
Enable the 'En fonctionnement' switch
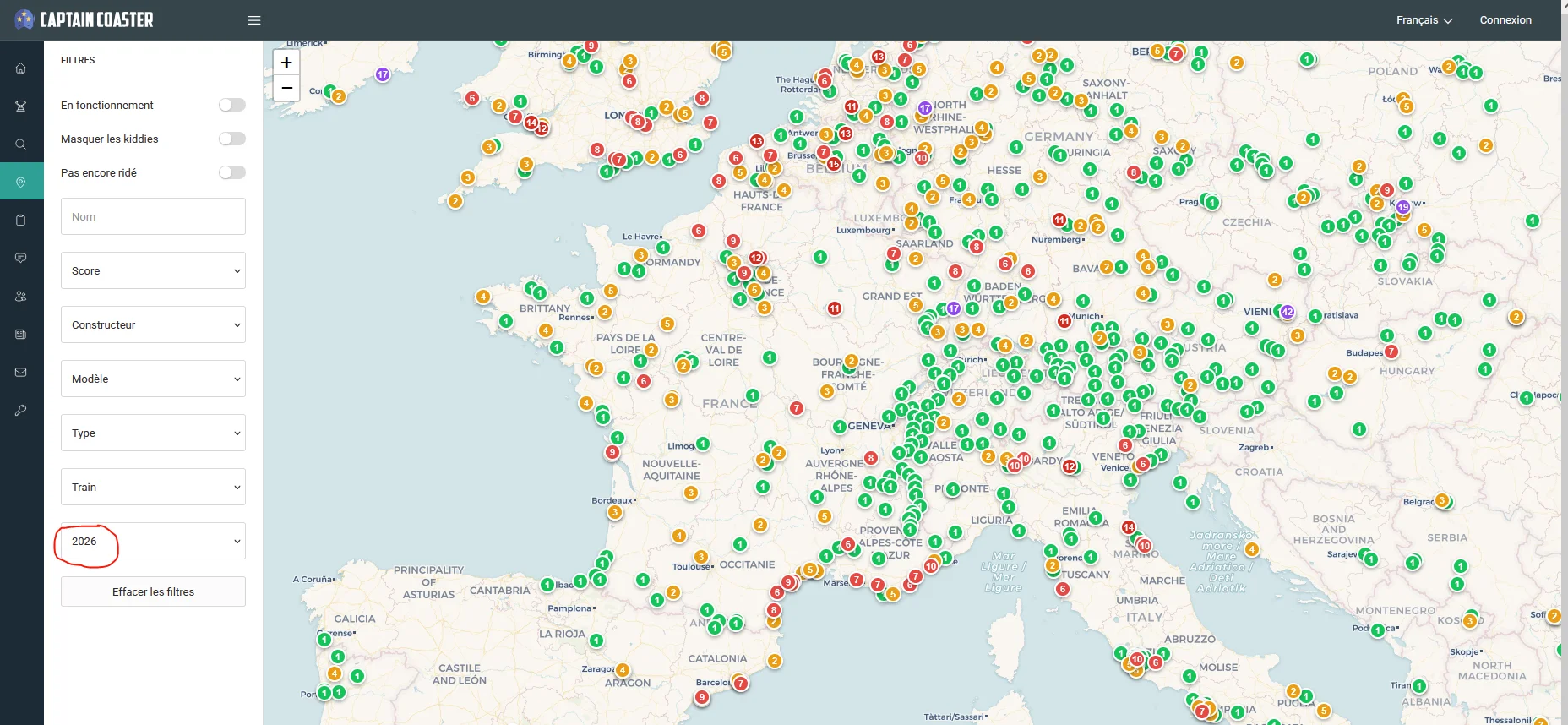pyautogui.click(x=231, y=105)
